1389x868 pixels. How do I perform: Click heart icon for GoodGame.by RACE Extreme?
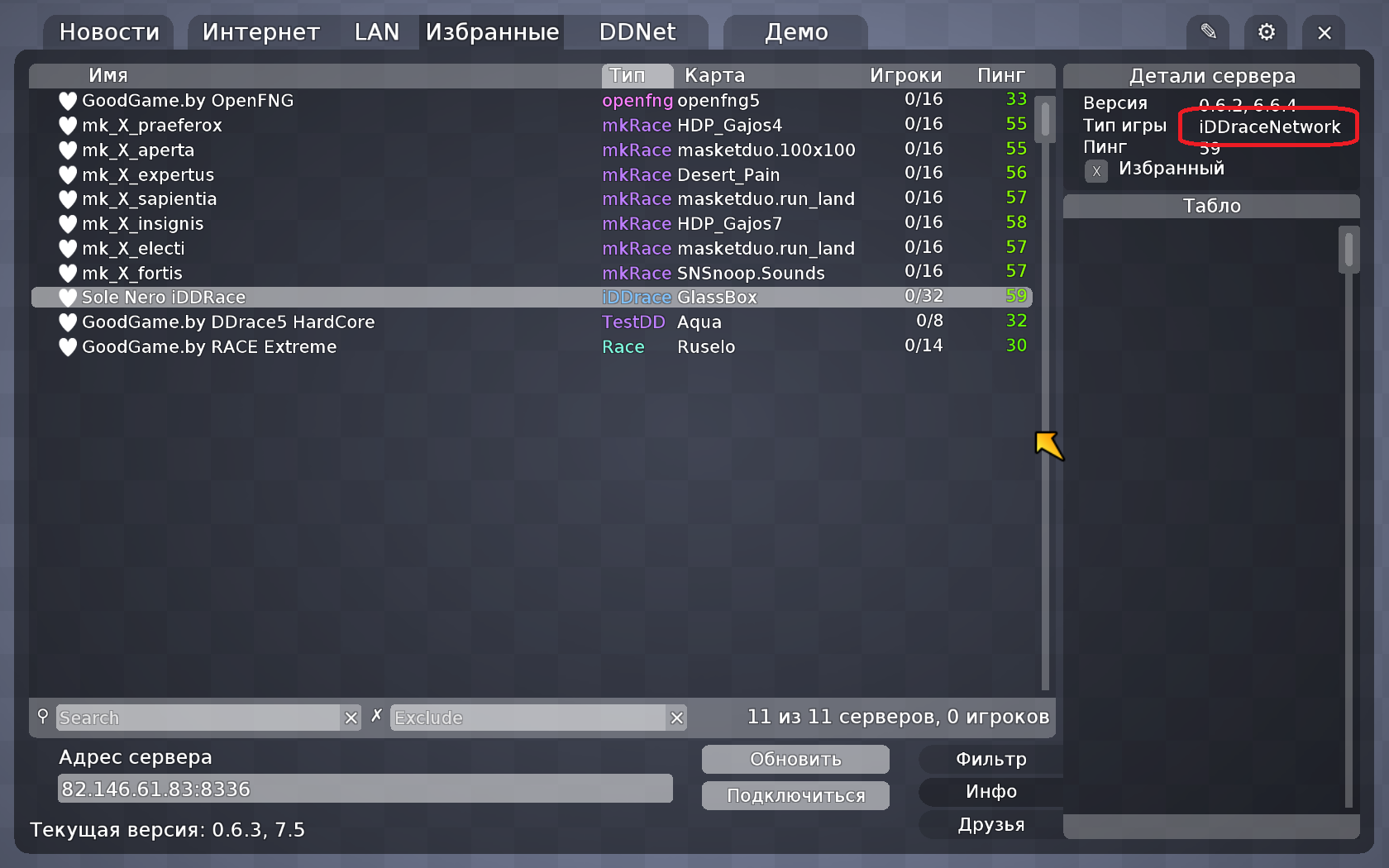68,347
